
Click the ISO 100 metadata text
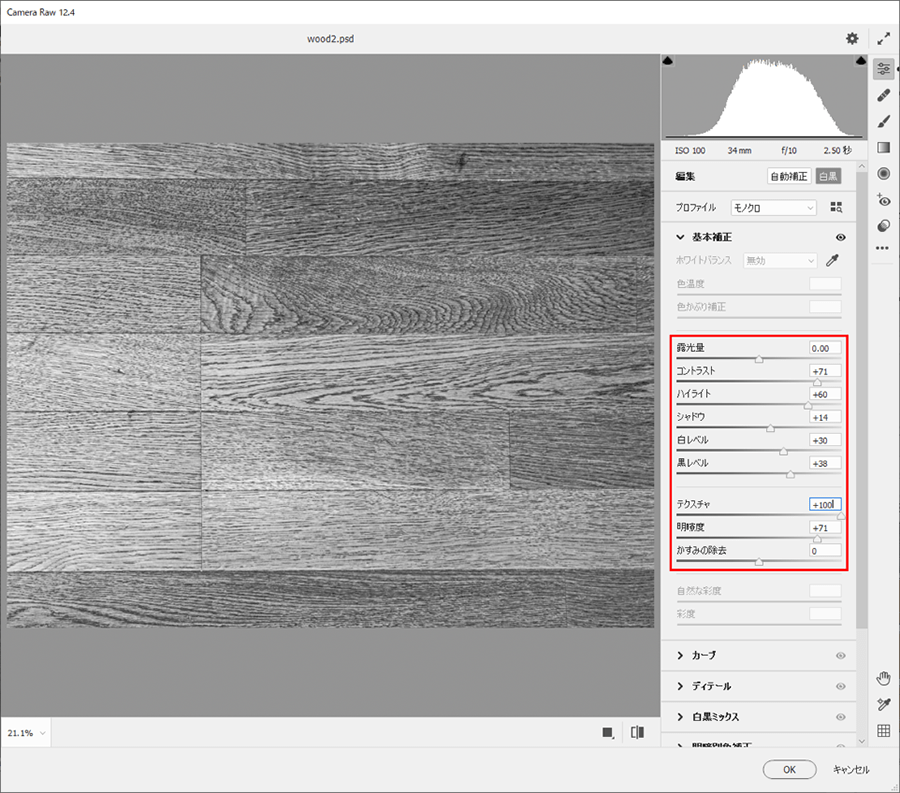690,150
